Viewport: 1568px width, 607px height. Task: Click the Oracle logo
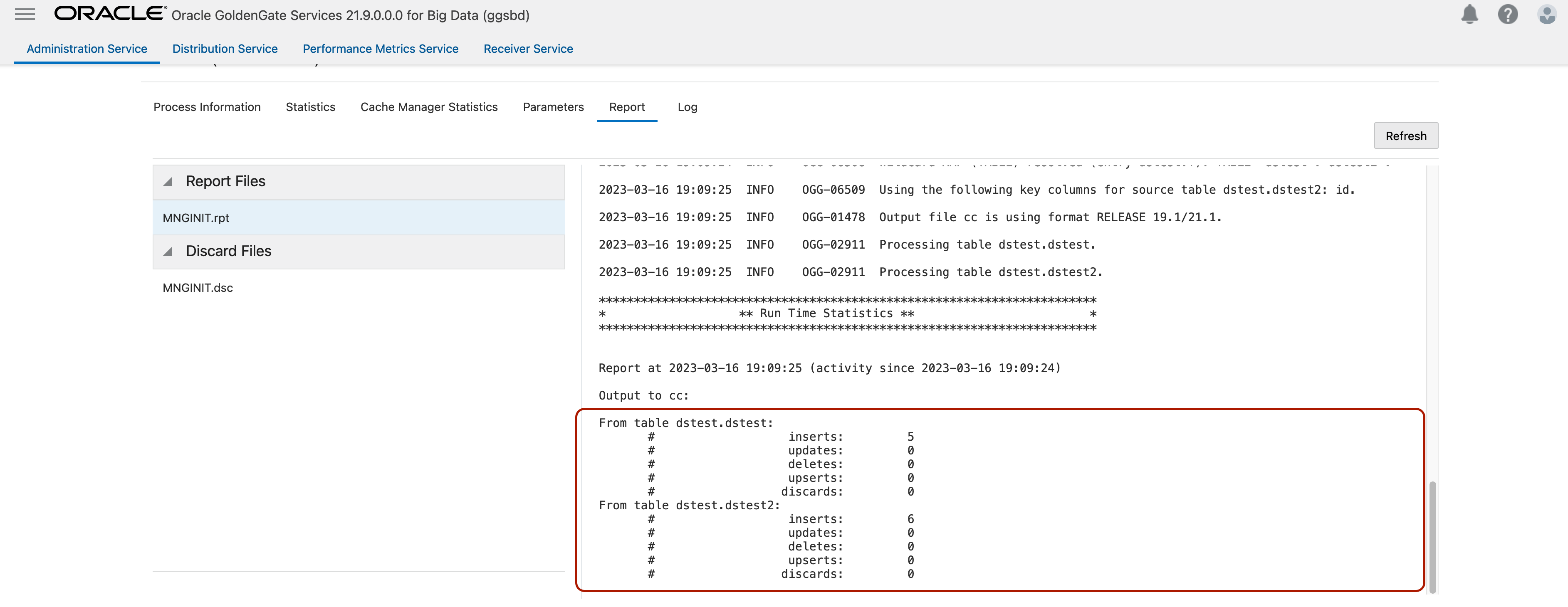[x=109, y=13]
